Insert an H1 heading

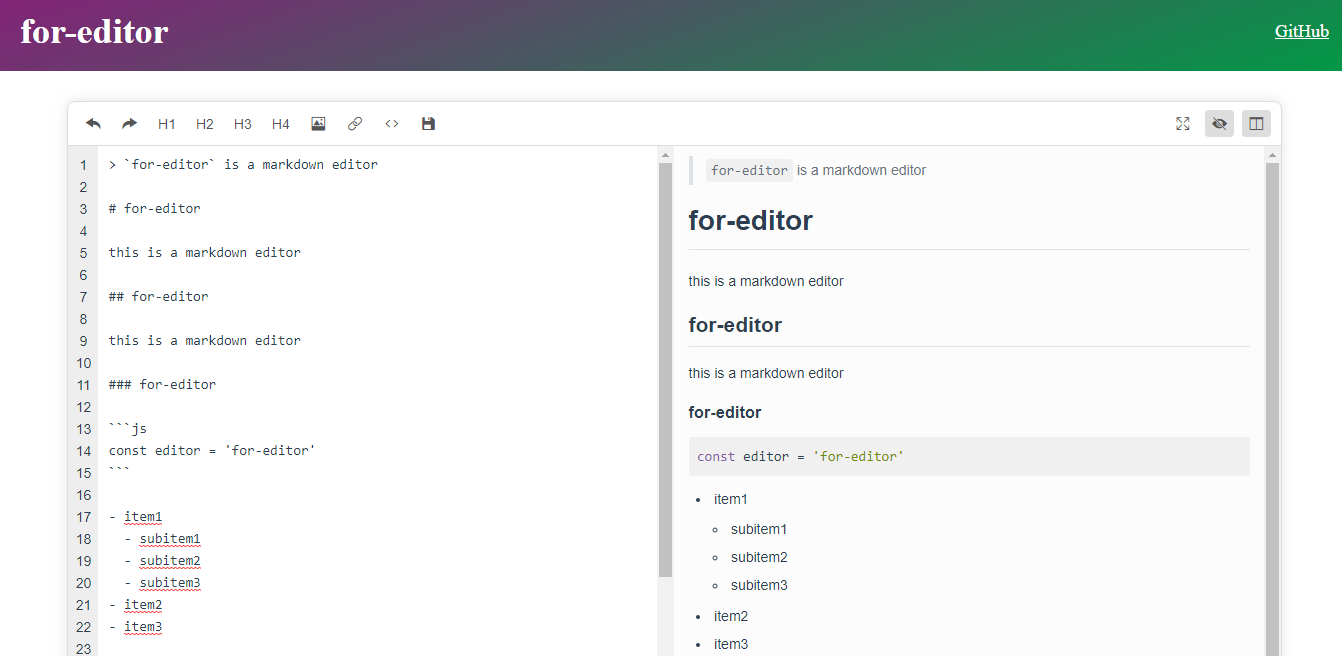167,124
